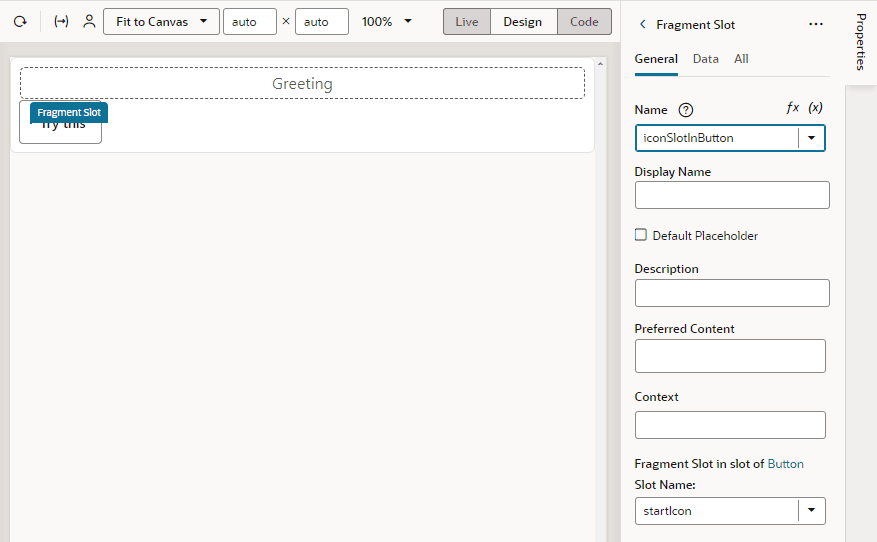The height and width of the screenshot is (542, 877).
Task: Open the page input parameters icon
Action: tap(61, 22)
